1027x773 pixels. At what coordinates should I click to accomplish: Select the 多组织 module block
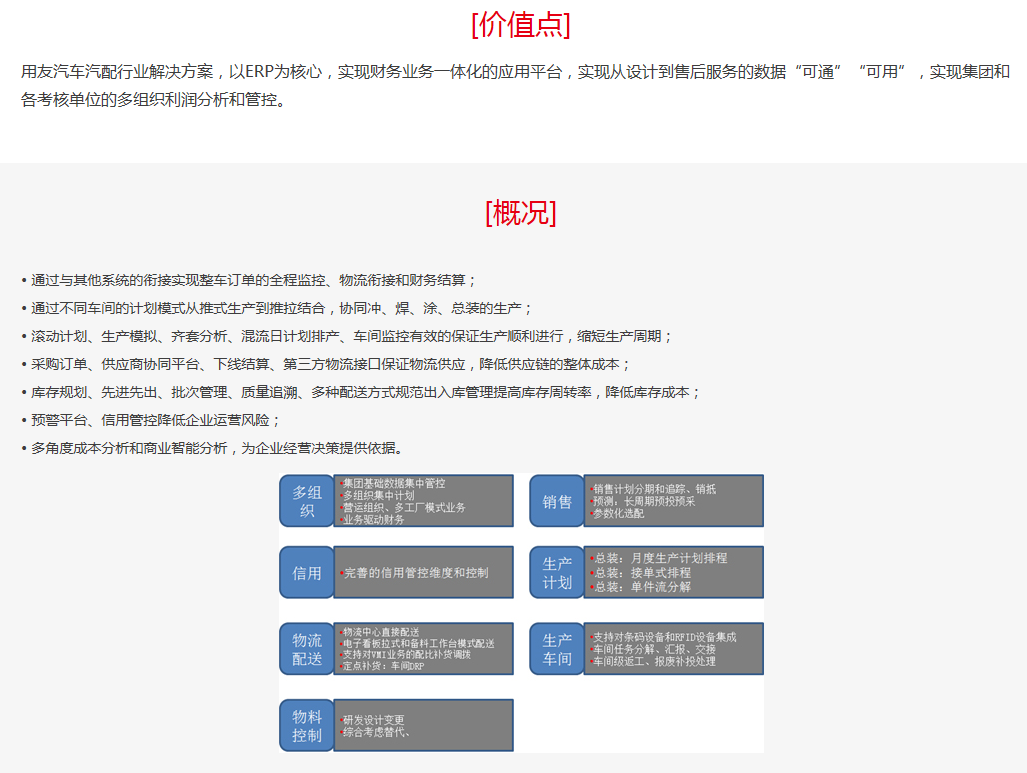(x=306, y=501)
